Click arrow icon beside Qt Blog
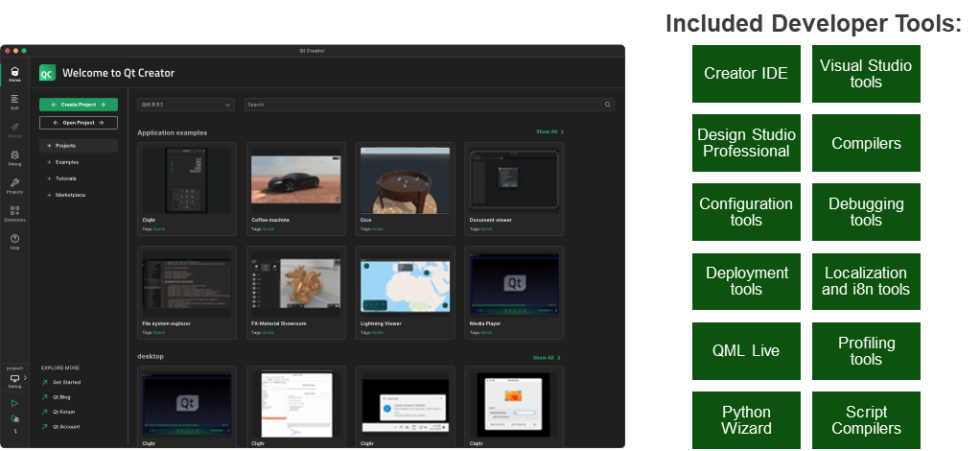Viewport: 980px width, 451px height. point(44,397)
